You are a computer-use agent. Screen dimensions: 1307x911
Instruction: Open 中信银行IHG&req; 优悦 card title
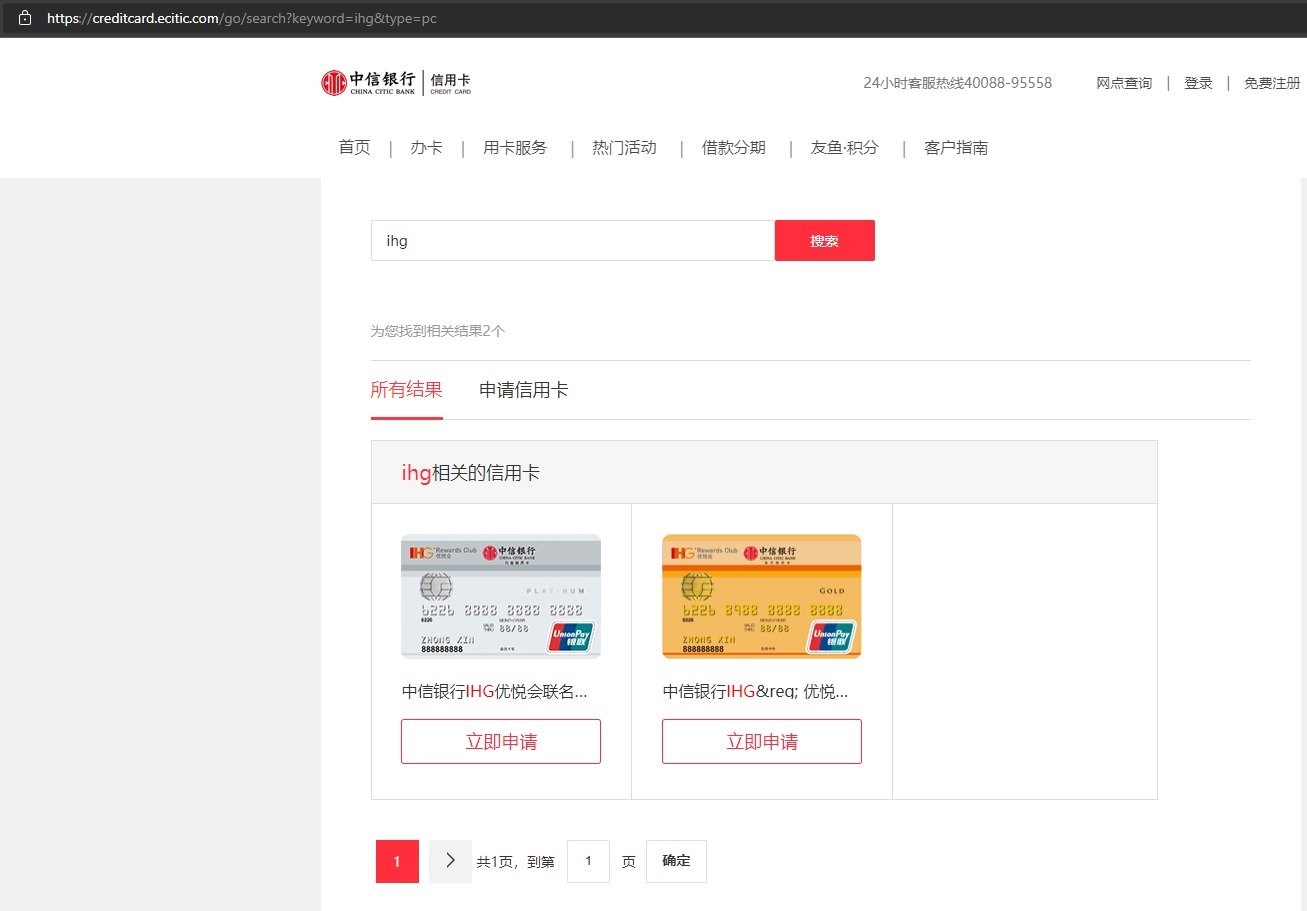point(755,692)
